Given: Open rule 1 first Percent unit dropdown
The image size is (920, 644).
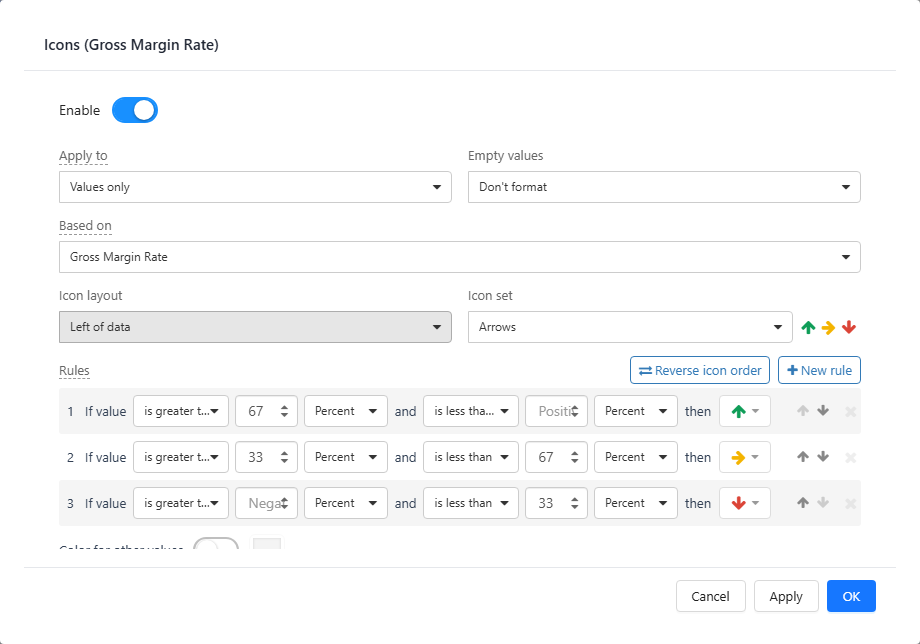Looking at the screenshot, I should (x=346, y=411).
